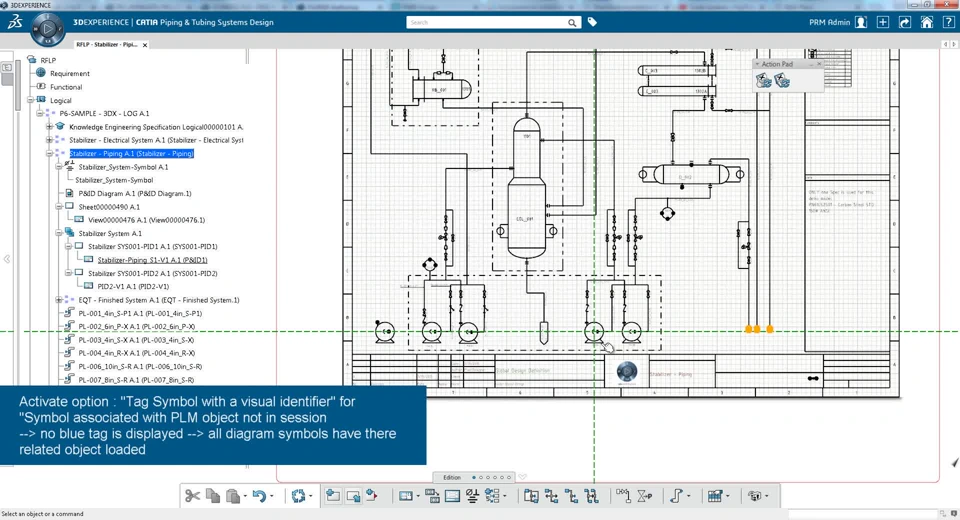Click the search magnifier icon
960x520 pixels.
point(572,23)
